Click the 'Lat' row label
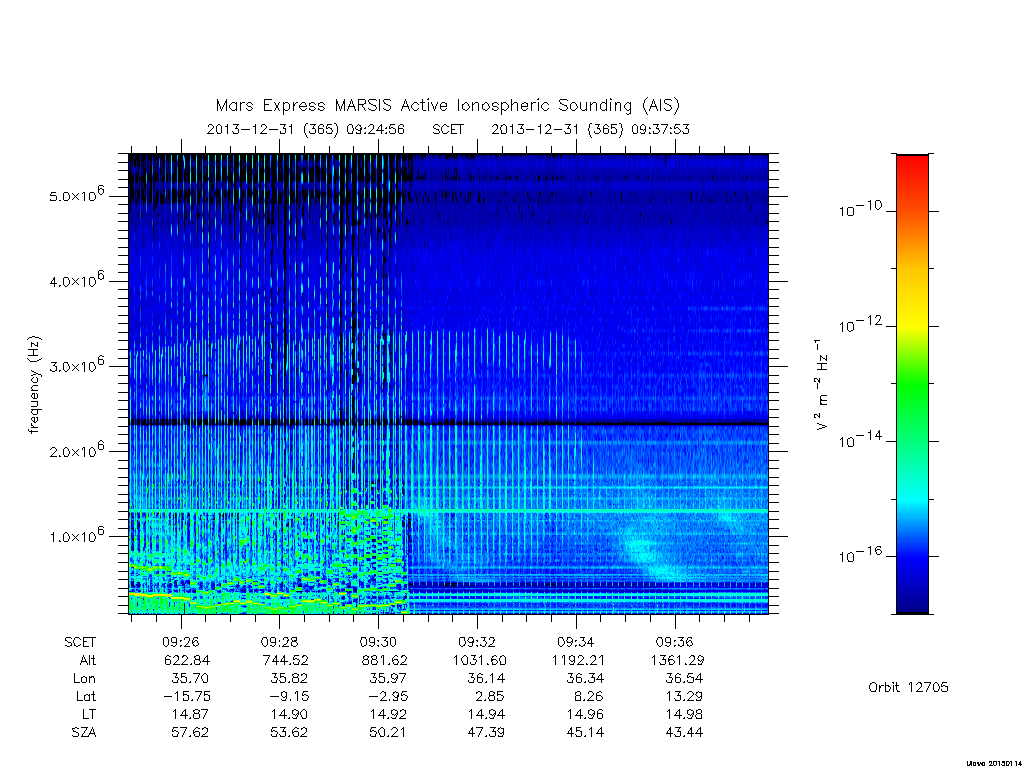Screen dimensions: 1024x768 (x=86, y=696)
